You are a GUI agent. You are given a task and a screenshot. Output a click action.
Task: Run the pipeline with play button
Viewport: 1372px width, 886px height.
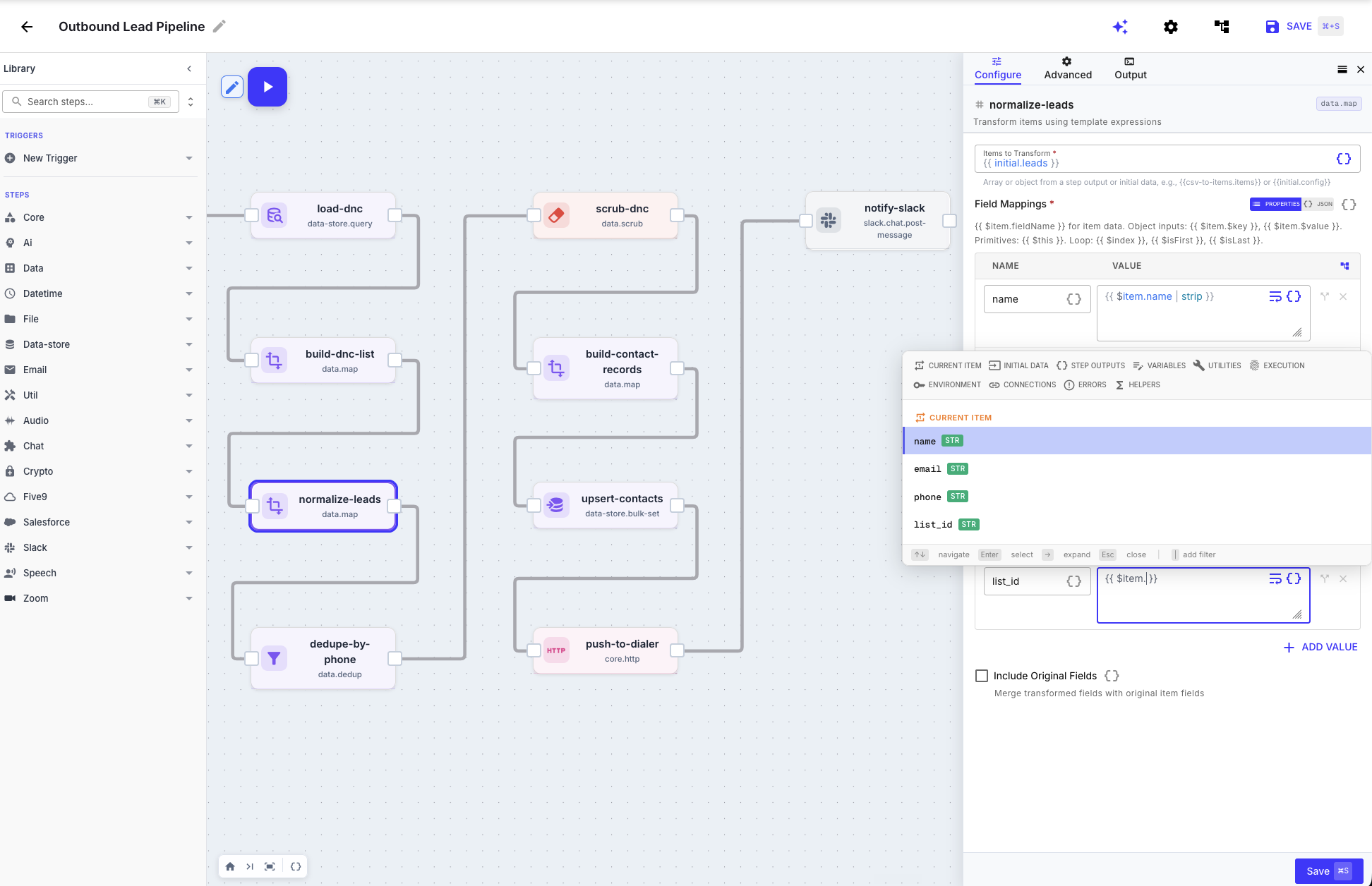pyautogui.click(x=267, y=87)
